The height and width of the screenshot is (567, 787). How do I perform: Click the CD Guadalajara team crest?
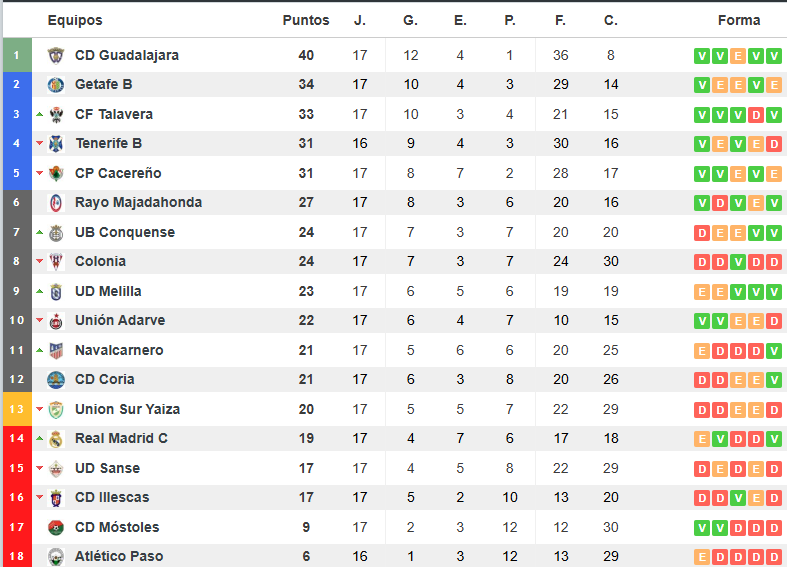[x=56, y=55]
